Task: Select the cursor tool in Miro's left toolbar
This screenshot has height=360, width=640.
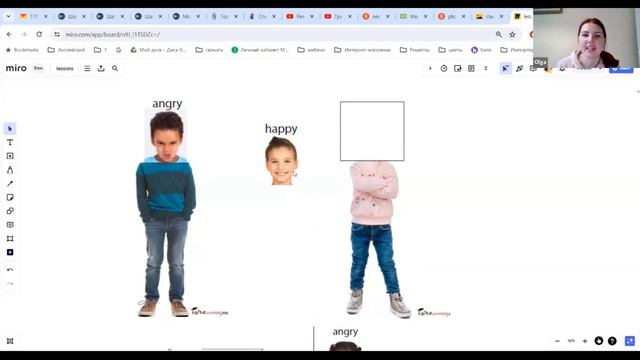Action: click(10, 129)
